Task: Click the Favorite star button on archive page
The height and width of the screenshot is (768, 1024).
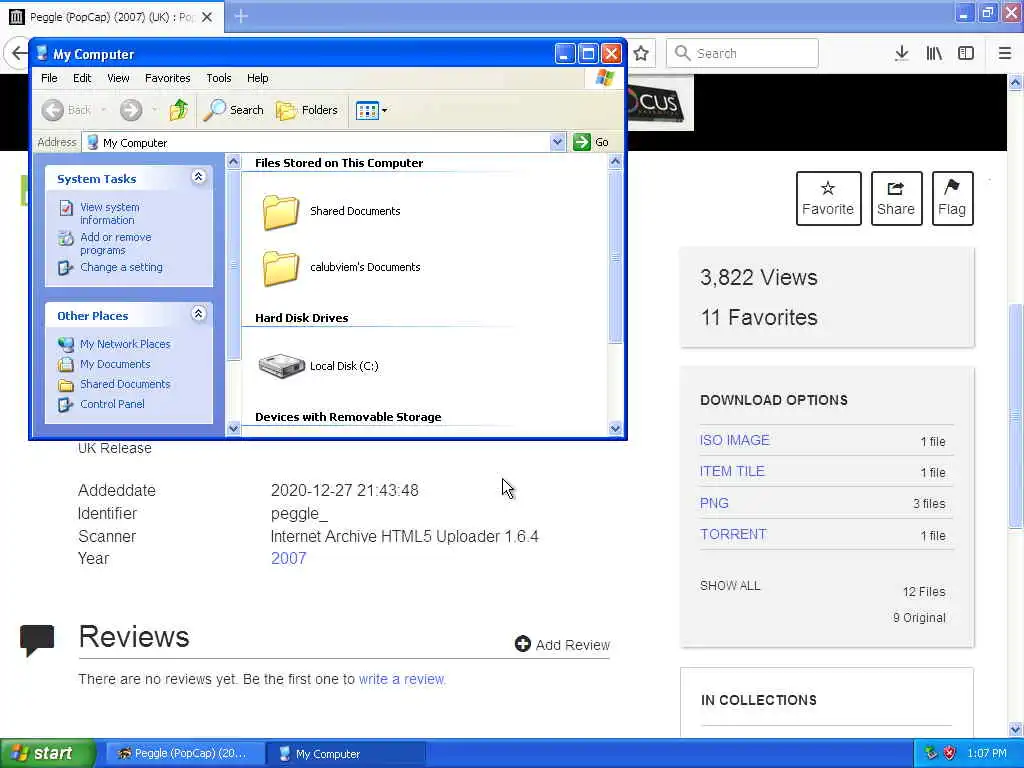Action: (828, 199)
